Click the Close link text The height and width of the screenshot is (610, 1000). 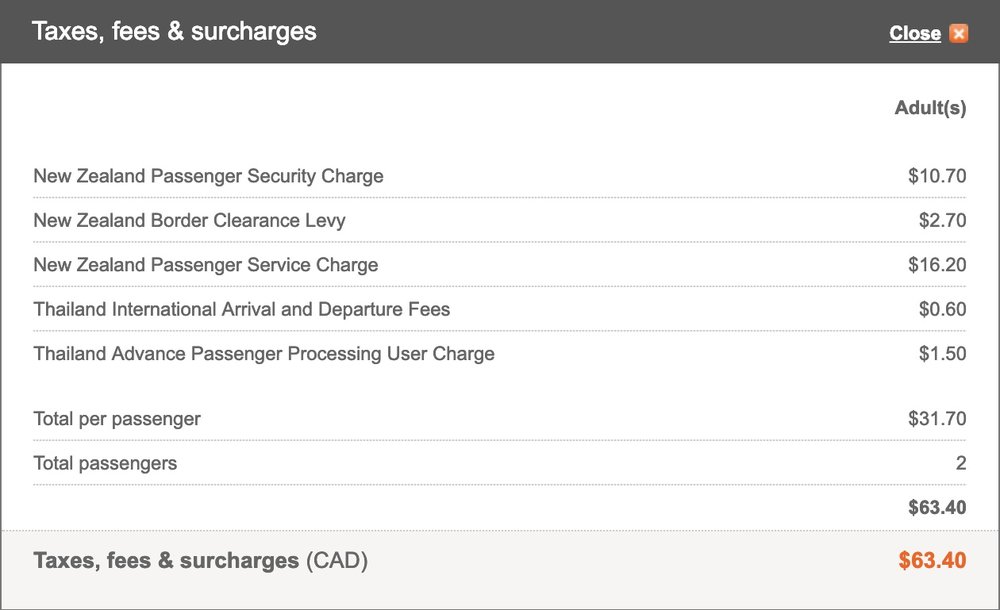(x=915, y=34)
